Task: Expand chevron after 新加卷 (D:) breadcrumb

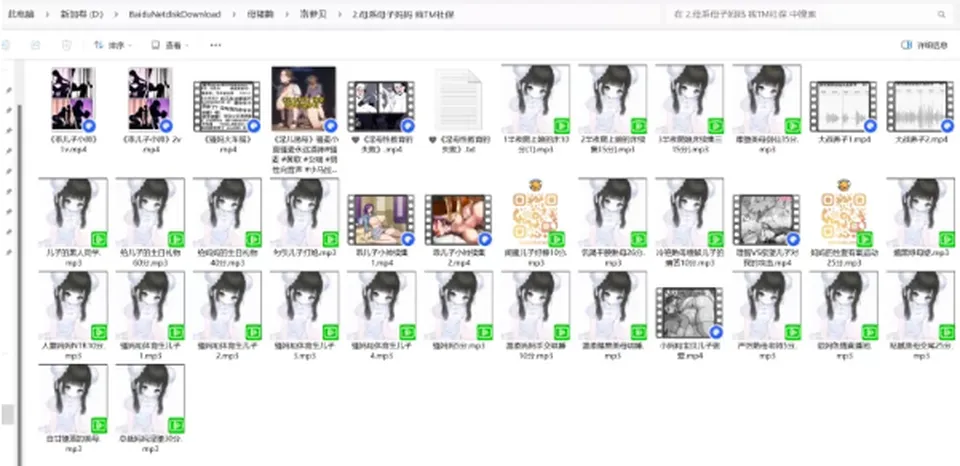Action: [x=116, y=14]
